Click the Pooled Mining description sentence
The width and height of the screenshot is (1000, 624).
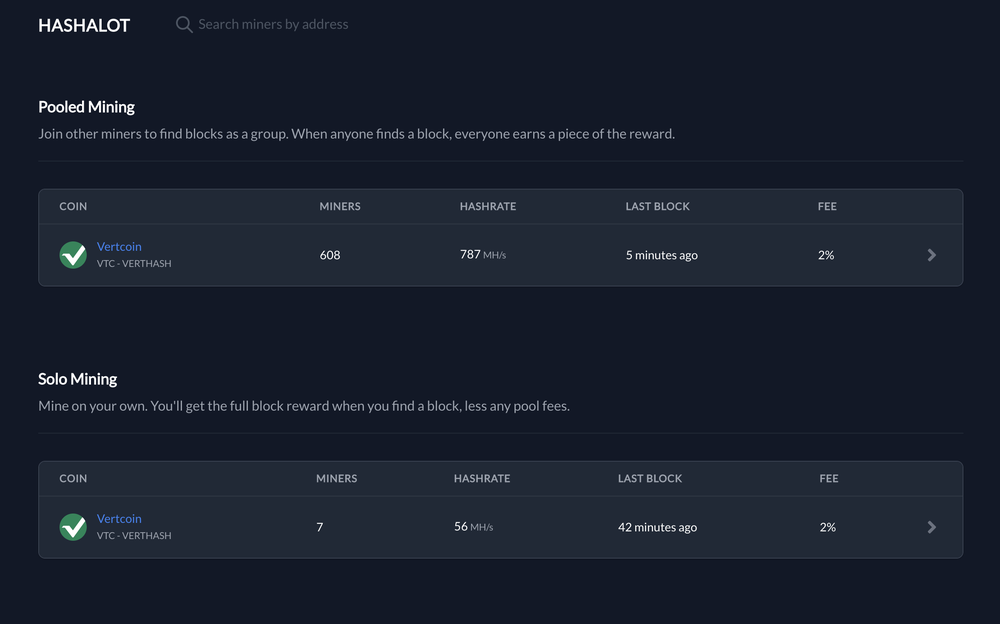click(357, 134)
